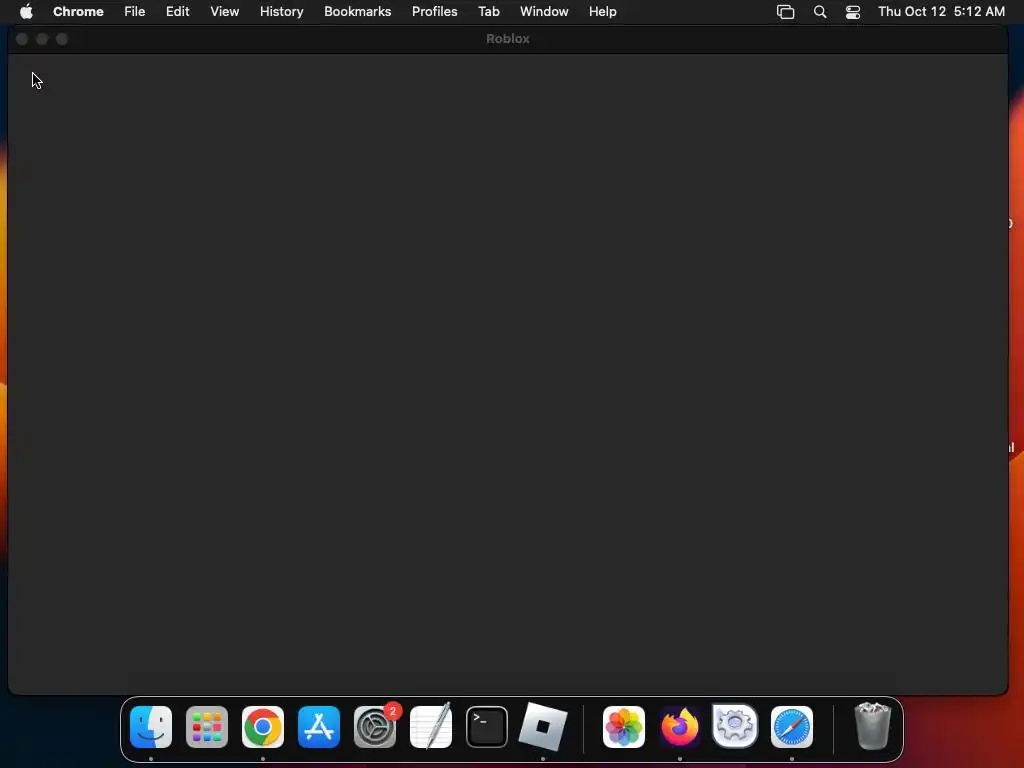Open Control Center in the menu bar
Viewport: 1024px width, 768px height.
pos(853,12)
